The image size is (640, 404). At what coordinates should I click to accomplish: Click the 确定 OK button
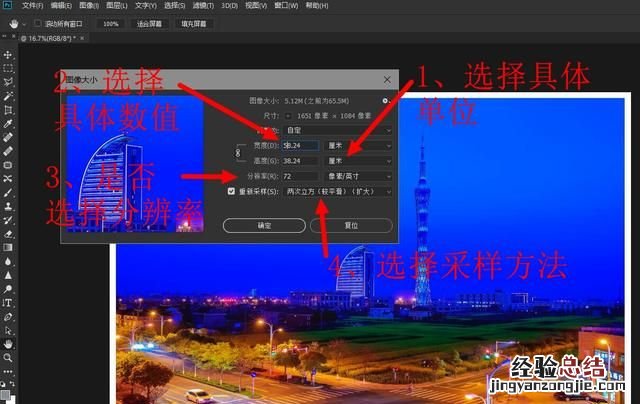(264, 226)
